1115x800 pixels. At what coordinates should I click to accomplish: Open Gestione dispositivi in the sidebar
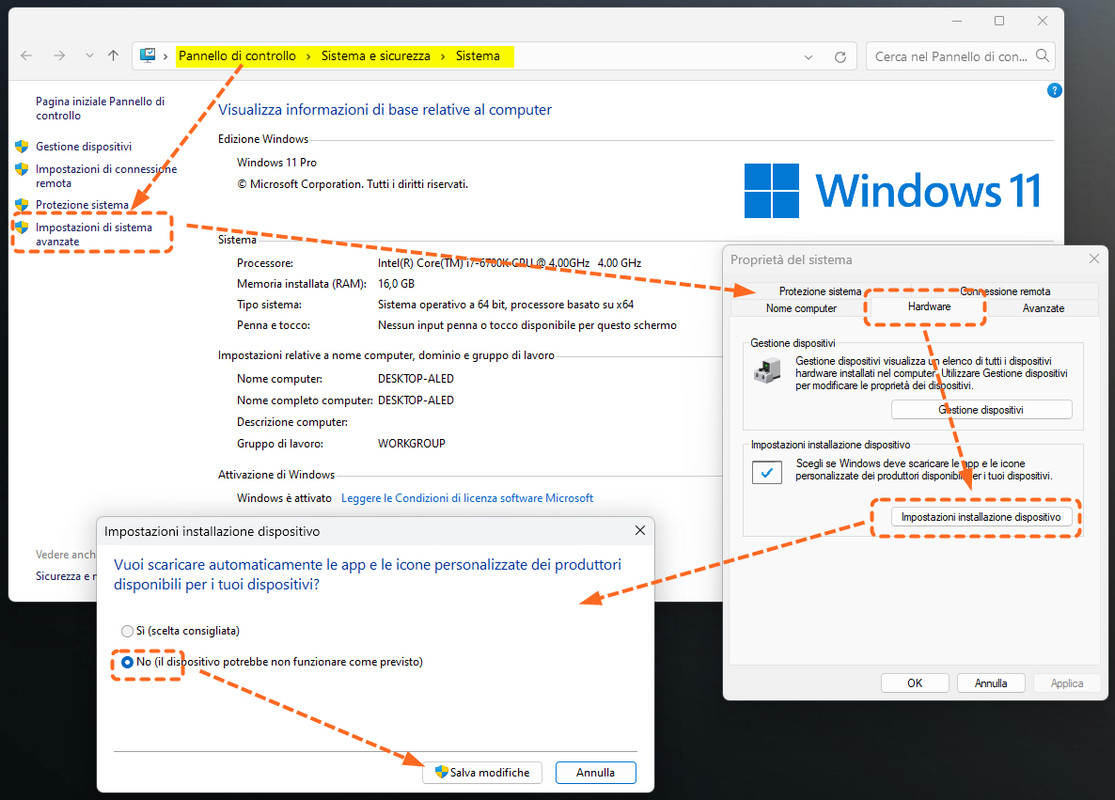(x=84, y=146)
